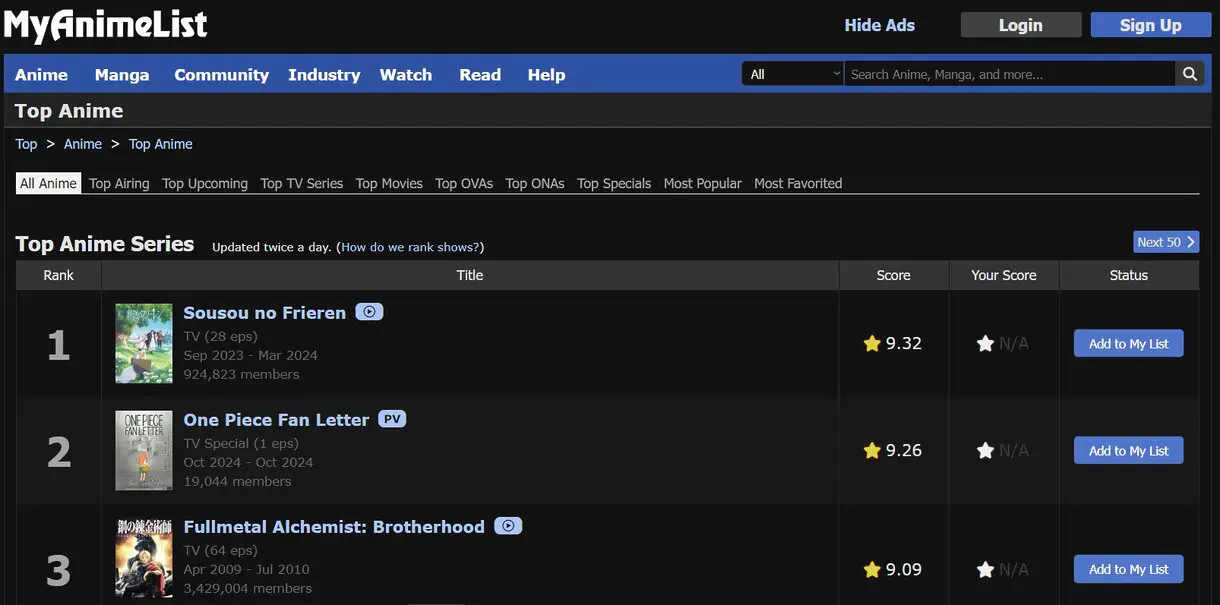Play the Fullmetal Alchemist: Brotherhood video icon
Viewport: 1220px width, 605px height.
(508, 526)
